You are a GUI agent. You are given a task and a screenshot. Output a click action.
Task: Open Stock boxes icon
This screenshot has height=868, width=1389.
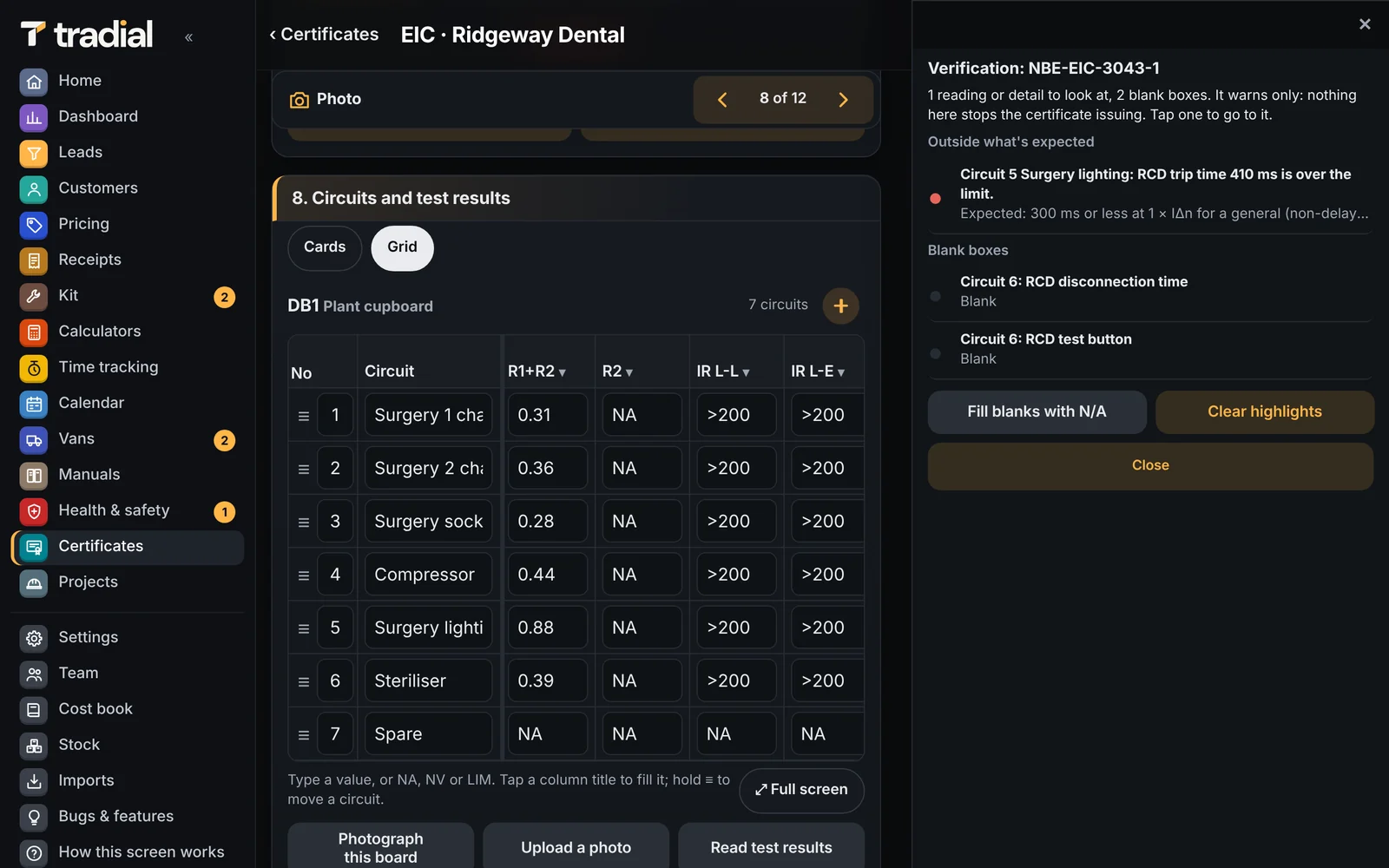point(34,746)
